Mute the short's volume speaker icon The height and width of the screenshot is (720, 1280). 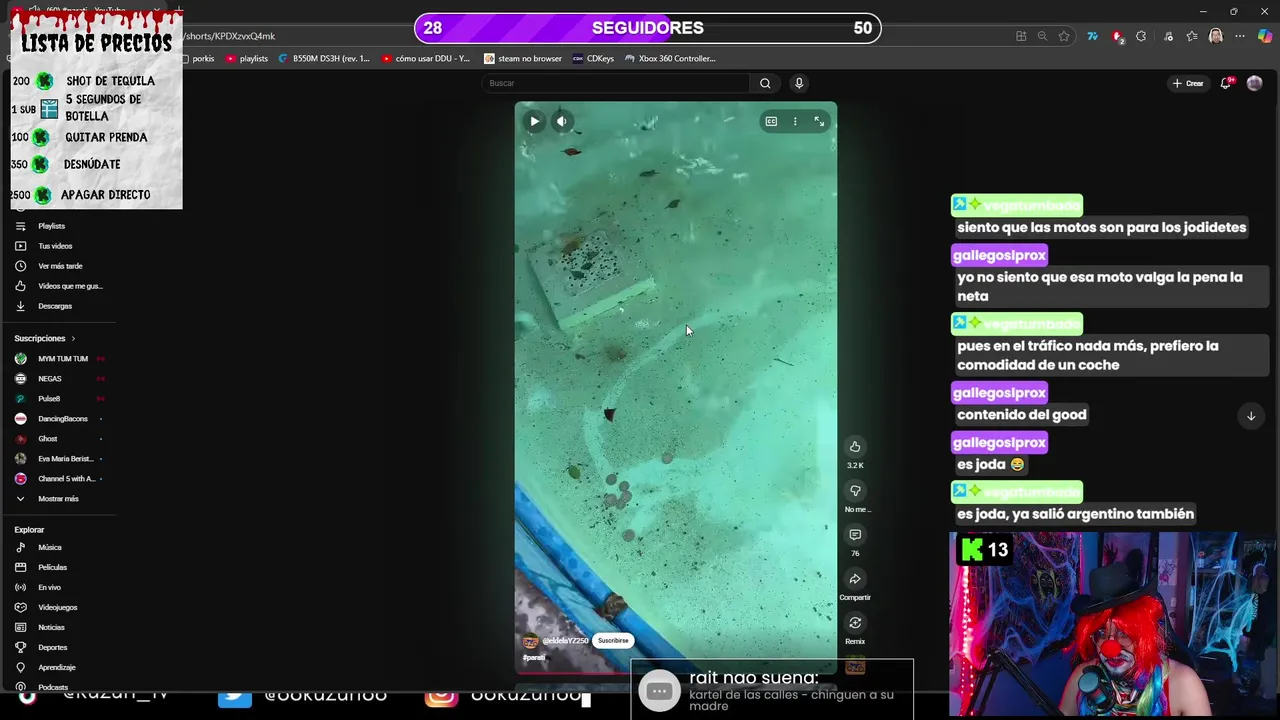pos(562,122)
